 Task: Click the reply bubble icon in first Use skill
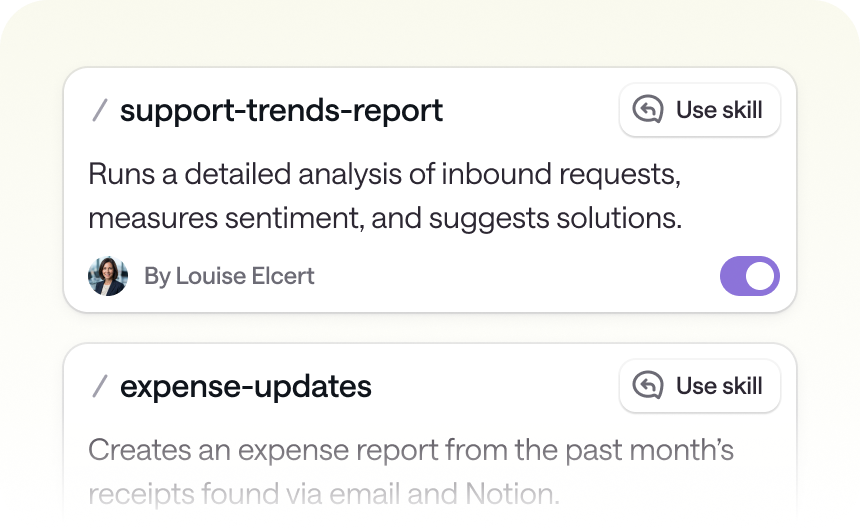point(648,109)
